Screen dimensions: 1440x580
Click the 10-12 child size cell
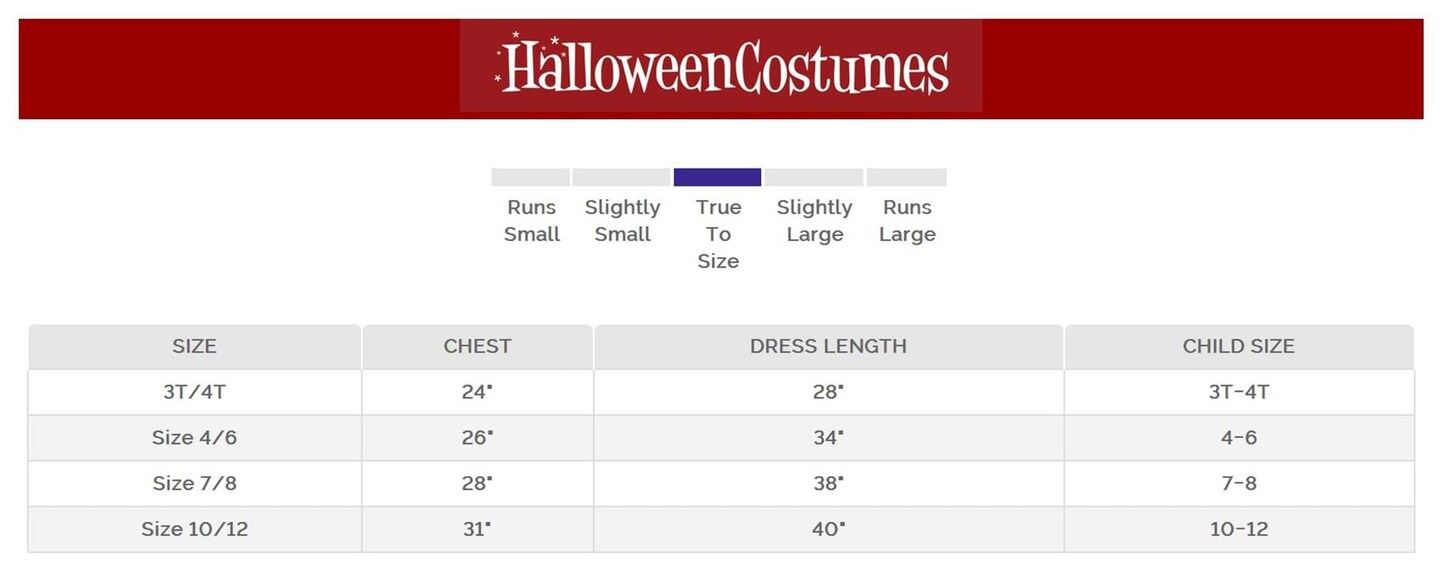tap(1238, 529)
